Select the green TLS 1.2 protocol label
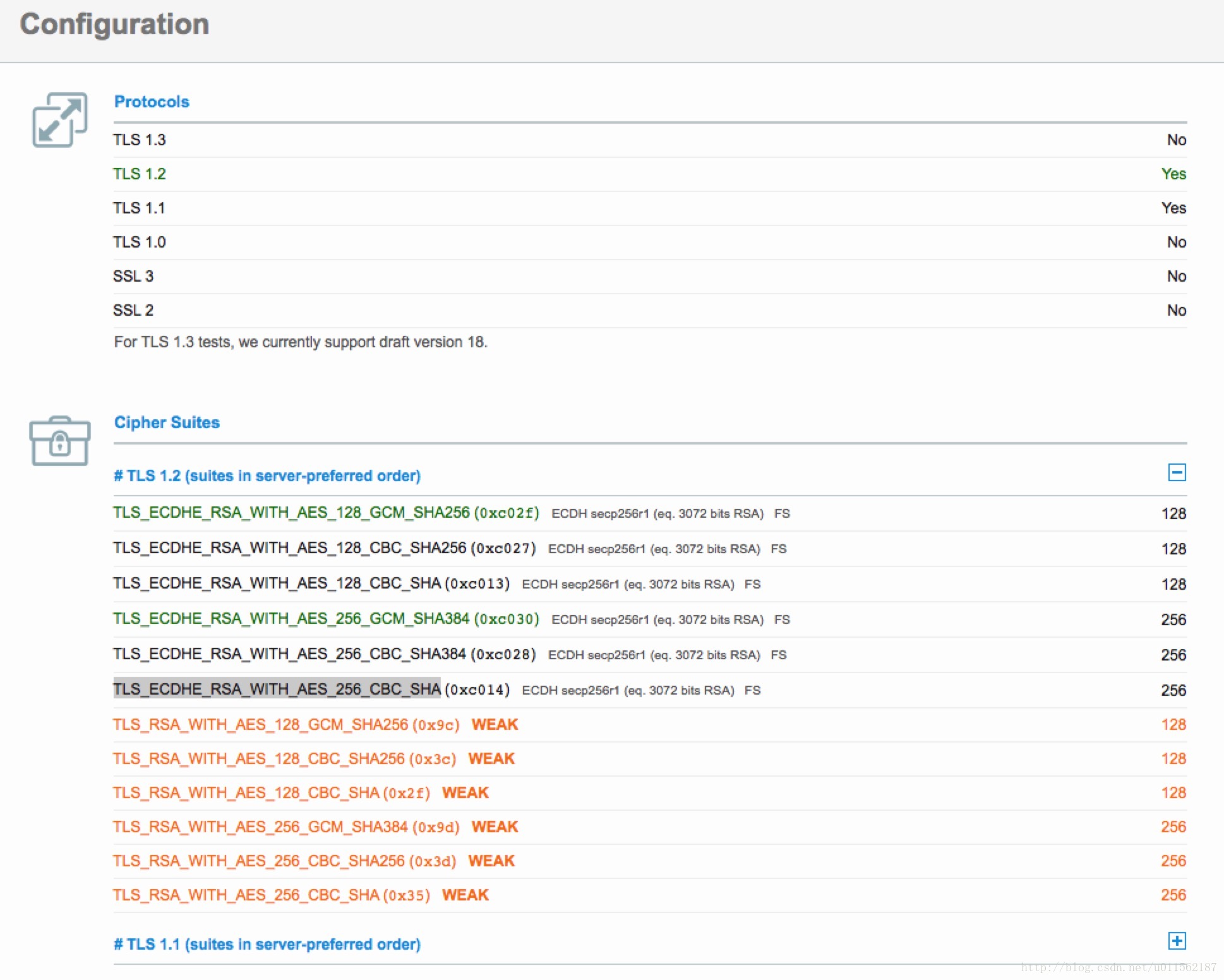 point(139,174)
